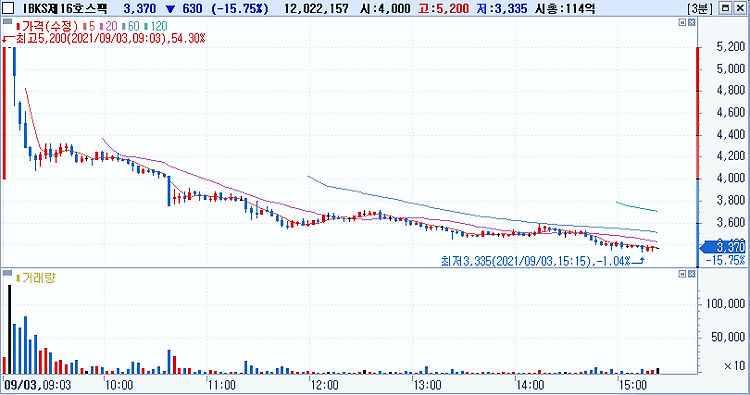Screen dimensions: 750x395
Task: Click the 10:00 time axis marker
Action: 119,385
